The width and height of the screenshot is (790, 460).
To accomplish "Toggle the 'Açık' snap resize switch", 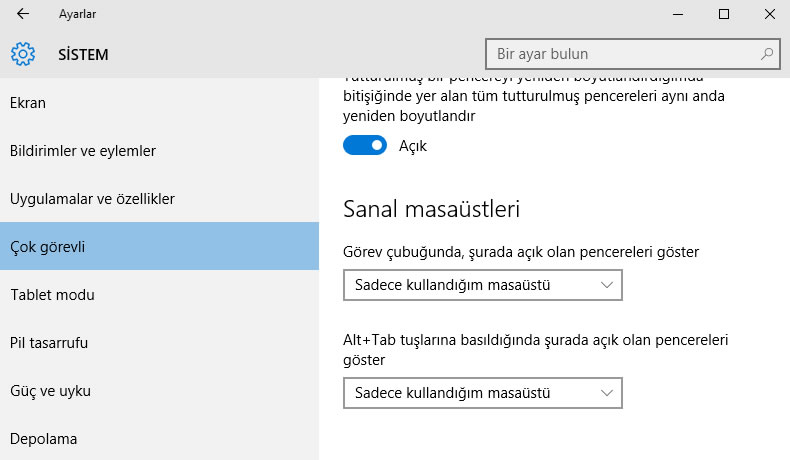I will [365, 145].
